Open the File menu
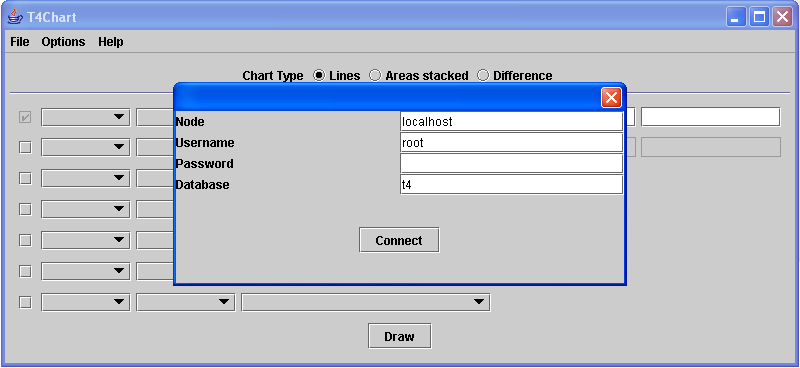This screenshot has width=800, height=368. pos(20,42)
